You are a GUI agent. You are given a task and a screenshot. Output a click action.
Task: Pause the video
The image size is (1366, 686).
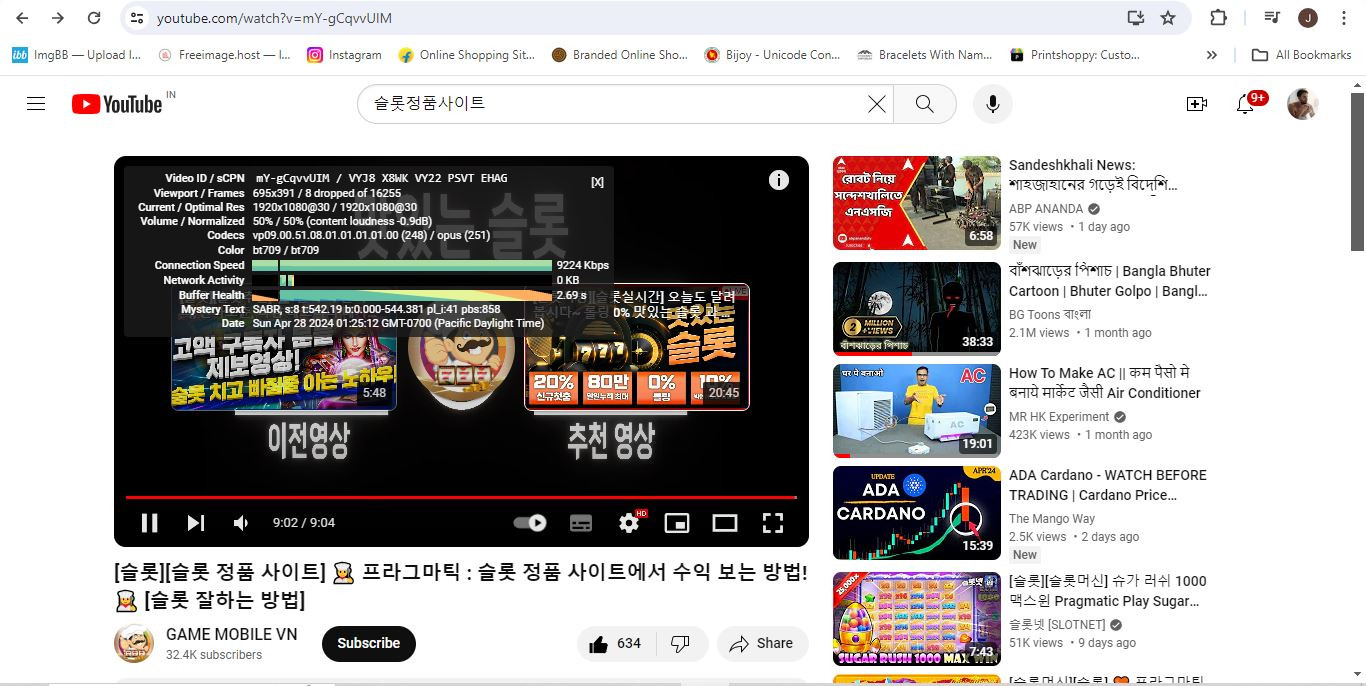coord(149,523)
